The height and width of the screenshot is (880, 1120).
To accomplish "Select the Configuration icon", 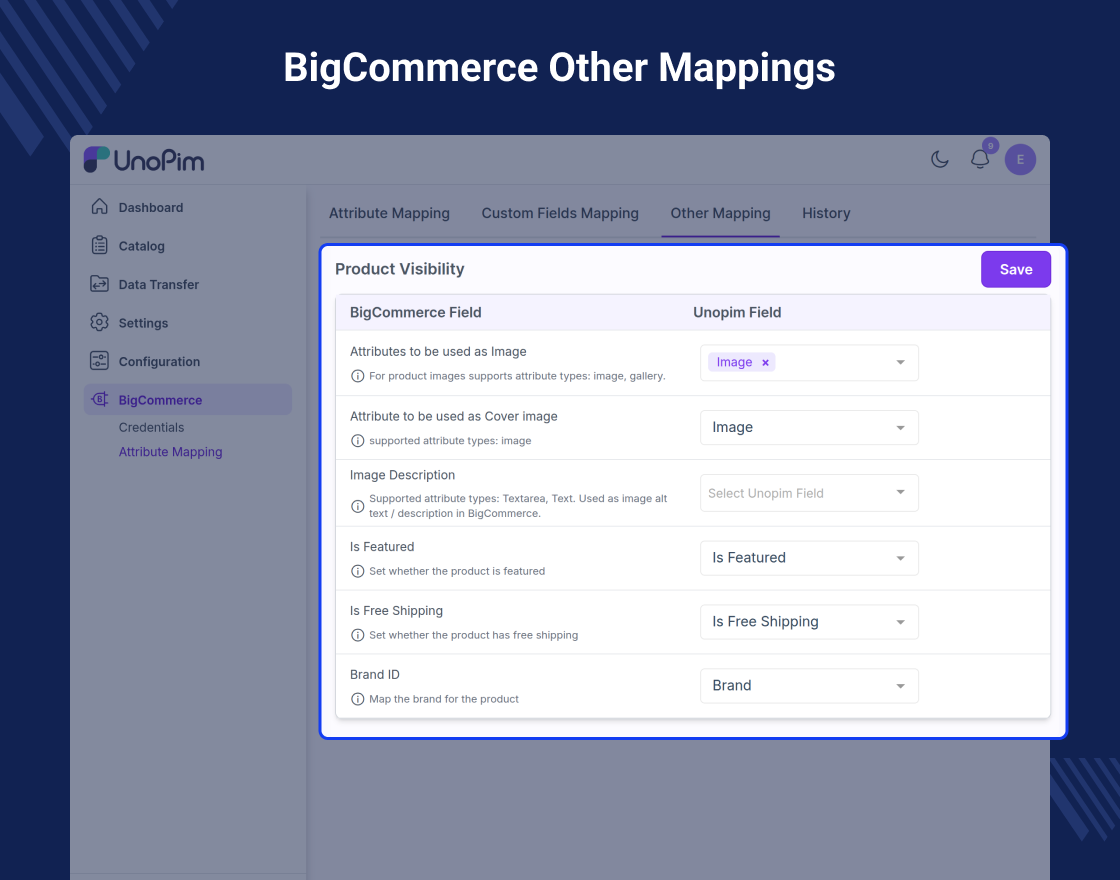I will 100,361.
